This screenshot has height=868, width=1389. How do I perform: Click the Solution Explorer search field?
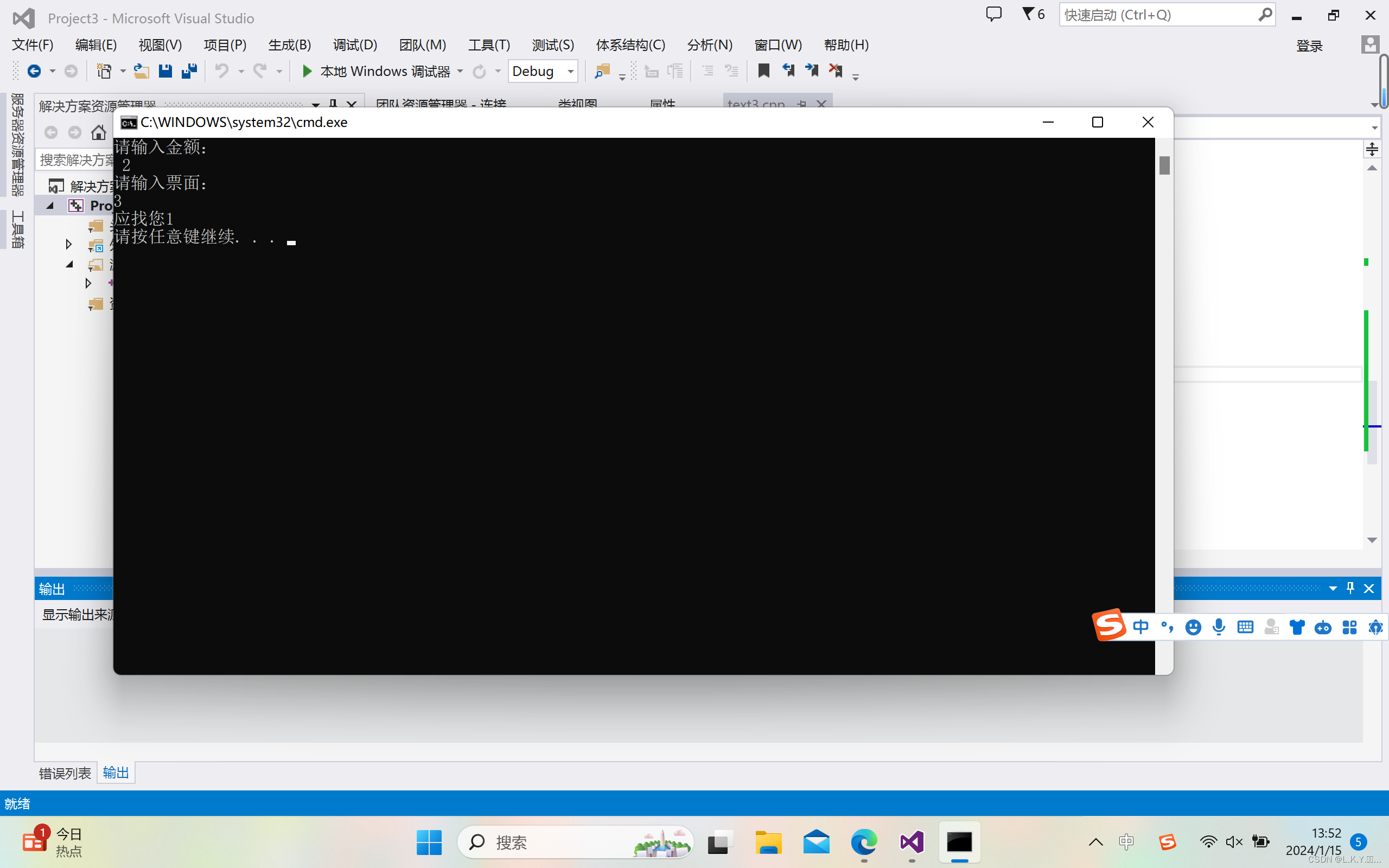click(x=76, y=159)
